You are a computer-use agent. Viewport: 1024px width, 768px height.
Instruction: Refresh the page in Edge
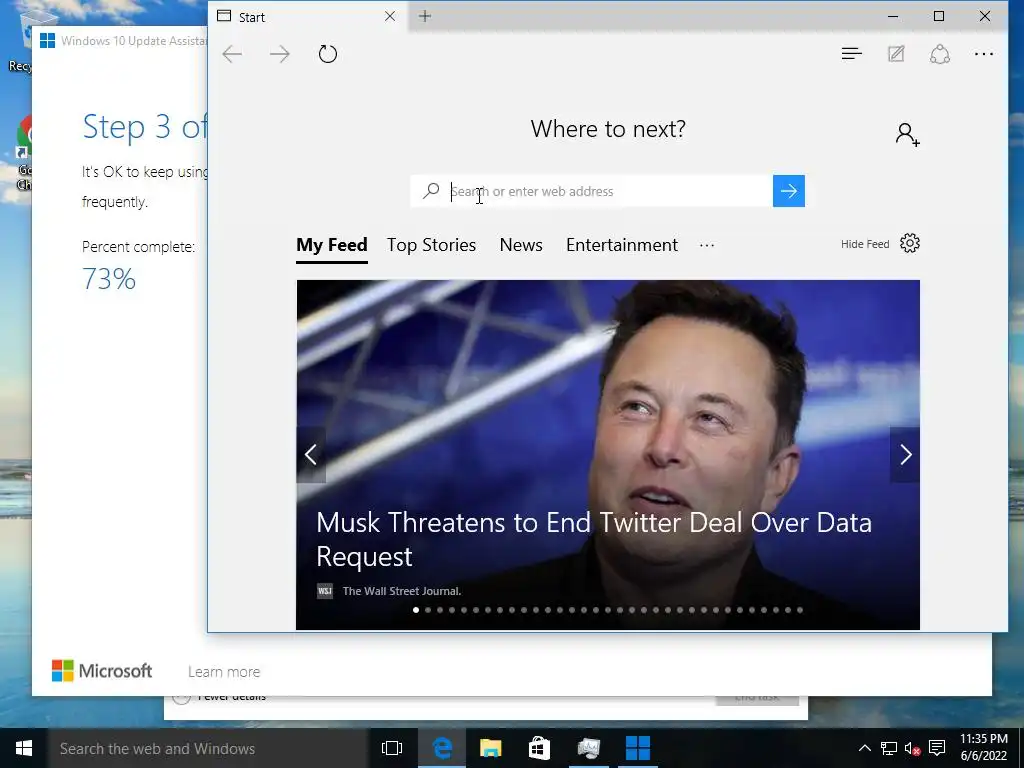[328, 54]
